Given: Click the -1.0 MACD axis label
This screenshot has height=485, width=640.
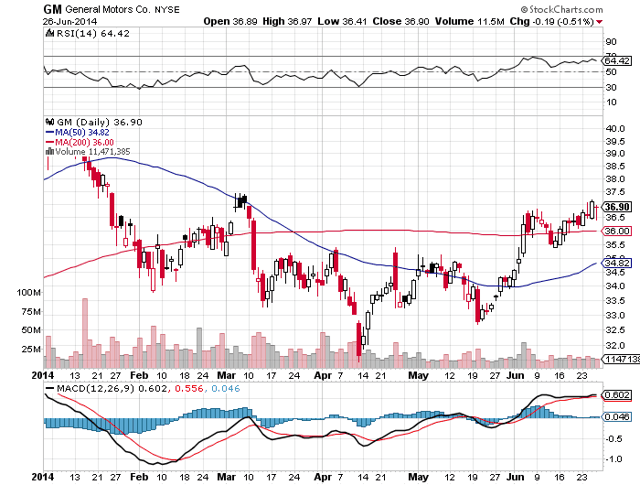Looking at the screenshot, I should (613, 459).
